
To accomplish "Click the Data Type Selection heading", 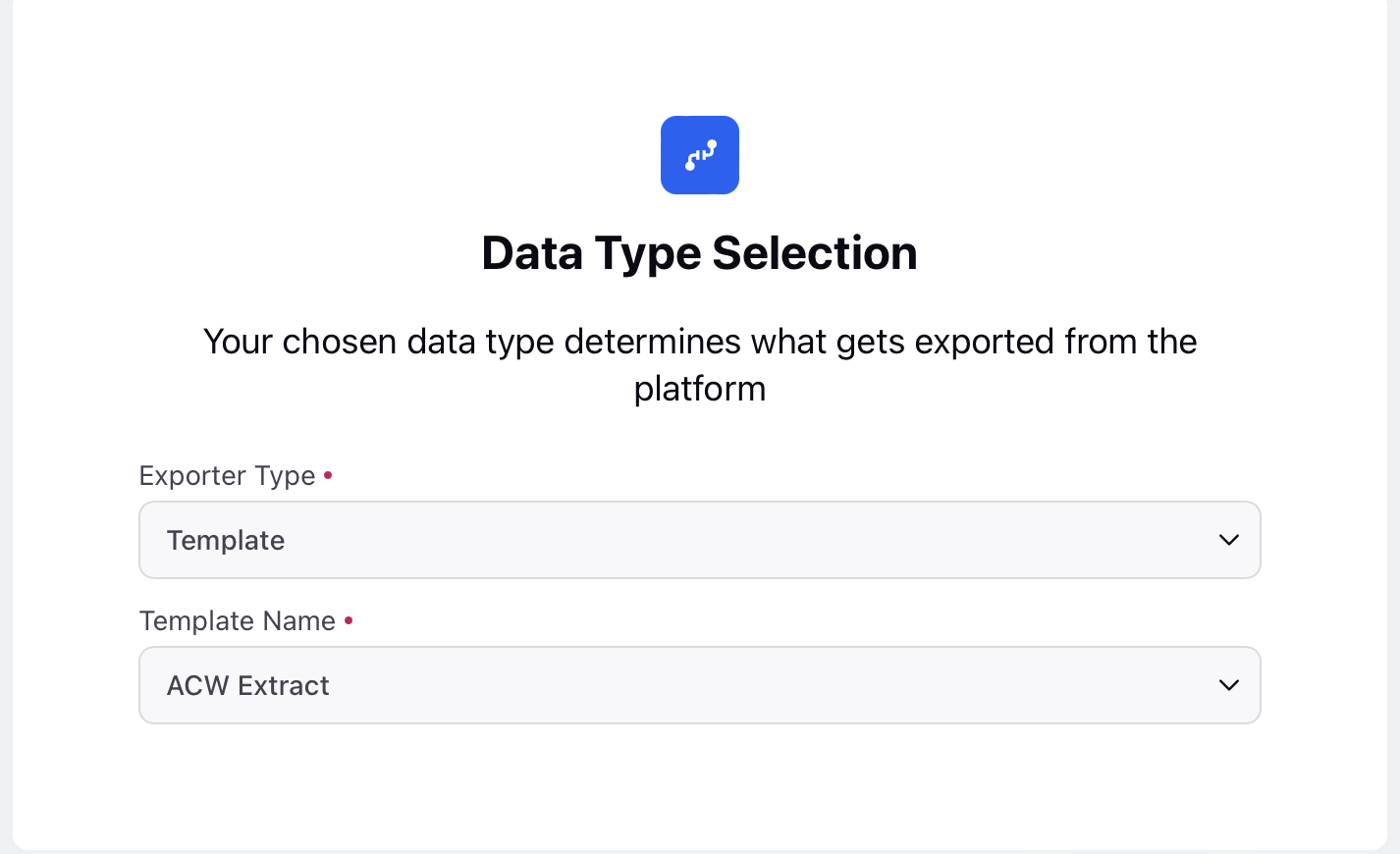I will tap(700, 253).
